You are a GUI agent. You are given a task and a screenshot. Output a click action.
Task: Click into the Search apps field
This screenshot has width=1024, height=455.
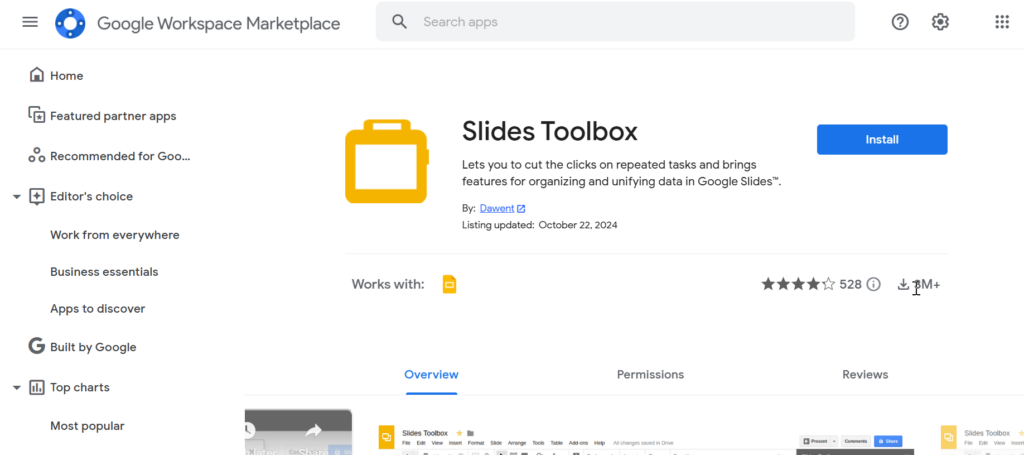pos(630,22)
